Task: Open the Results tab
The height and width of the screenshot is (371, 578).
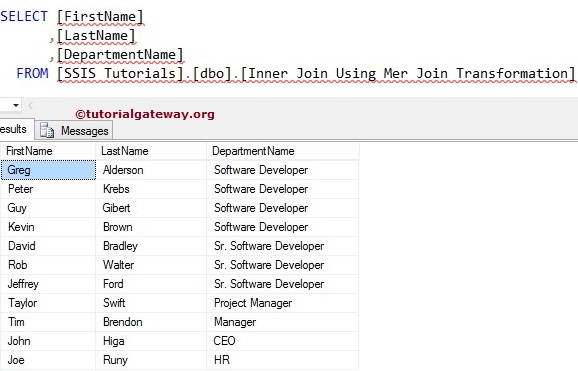Action: (16, 129)
